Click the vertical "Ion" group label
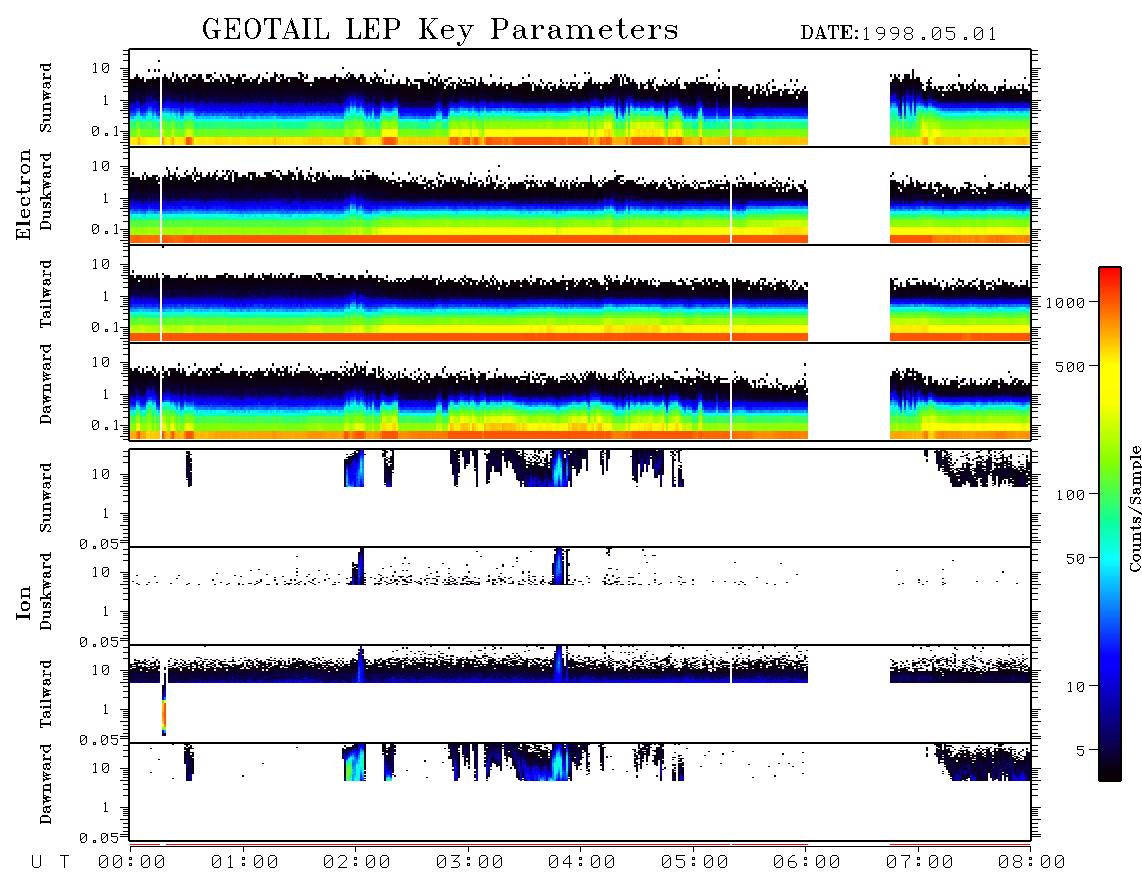 pos(24,602)
